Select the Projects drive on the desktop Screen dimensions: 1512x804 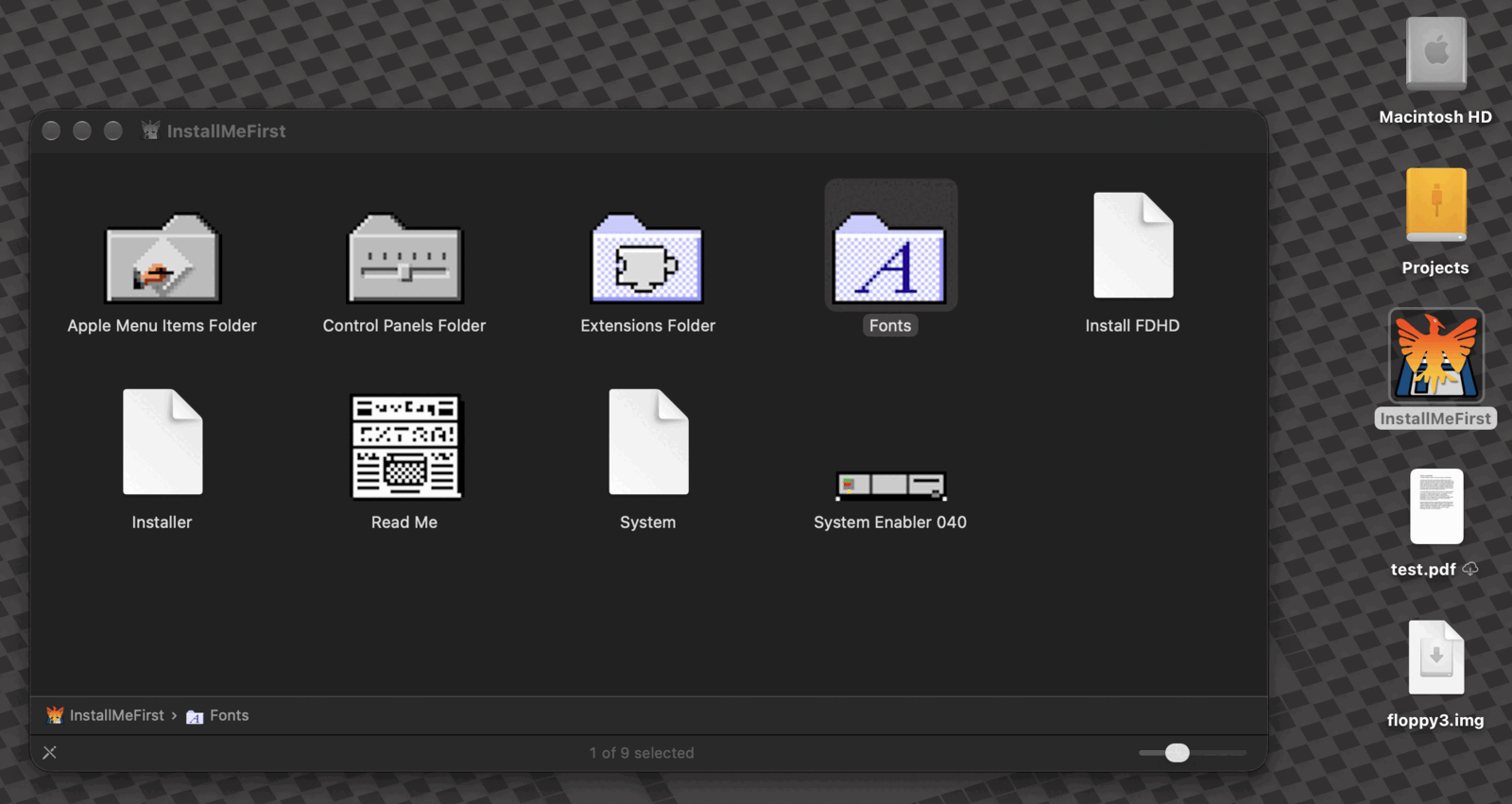(1436, 205)
